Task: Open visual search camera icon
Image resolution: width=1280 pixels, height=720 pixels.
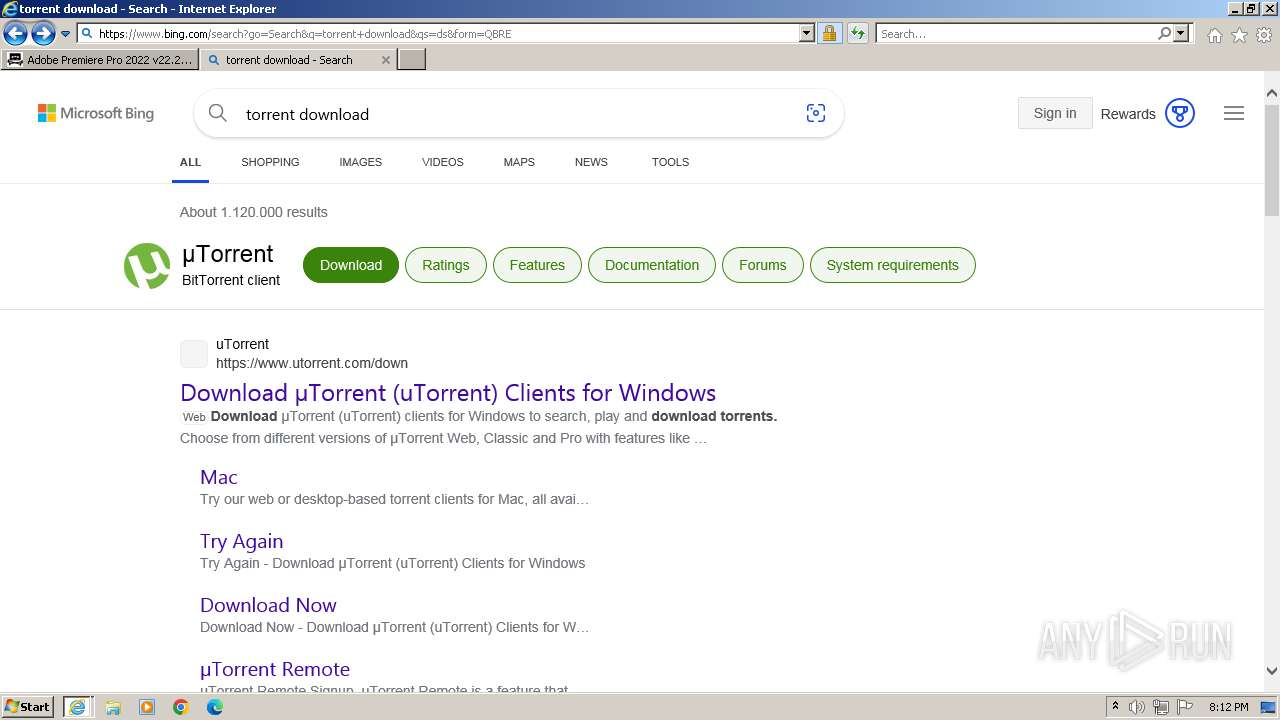Action: coord(816,114)
